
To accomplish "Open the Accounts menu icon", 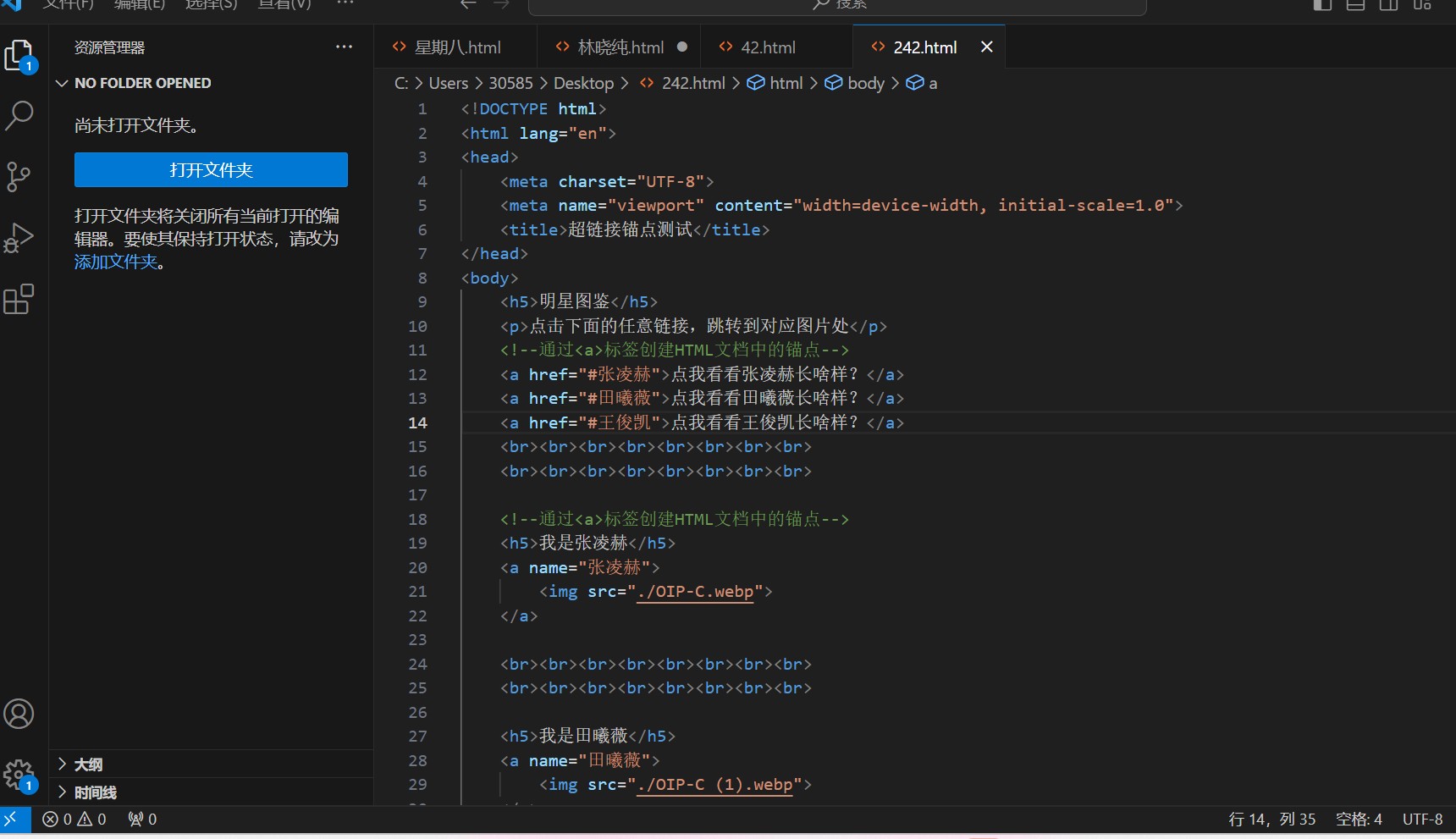I will tap(19, 714).
